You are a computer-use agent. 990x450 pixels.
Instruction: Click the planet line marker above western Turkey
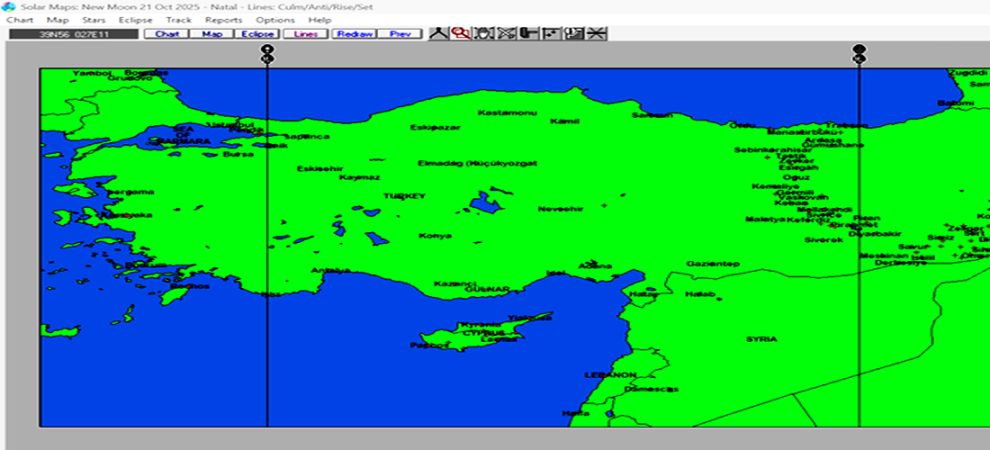coord(267,54)
